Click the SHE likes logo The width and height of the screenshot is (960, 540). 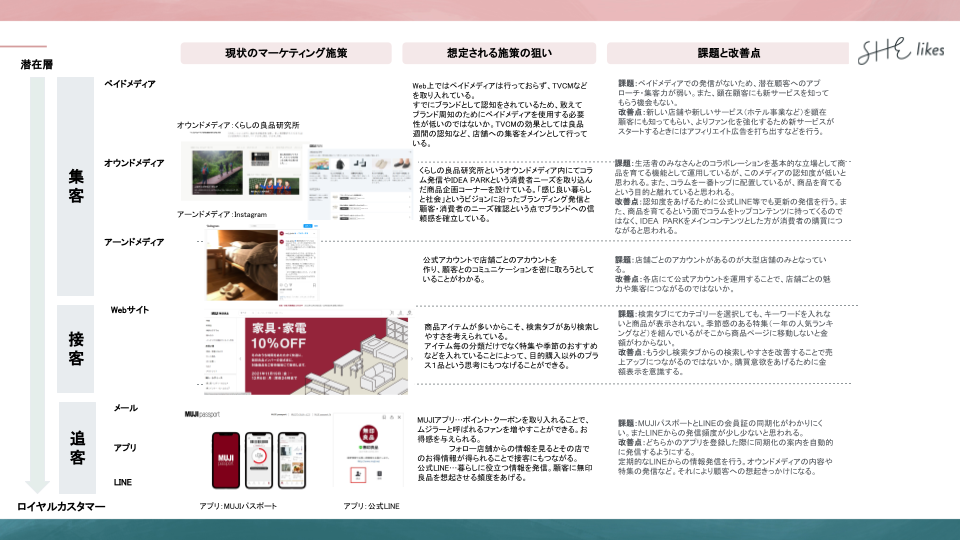click(901, 51)
